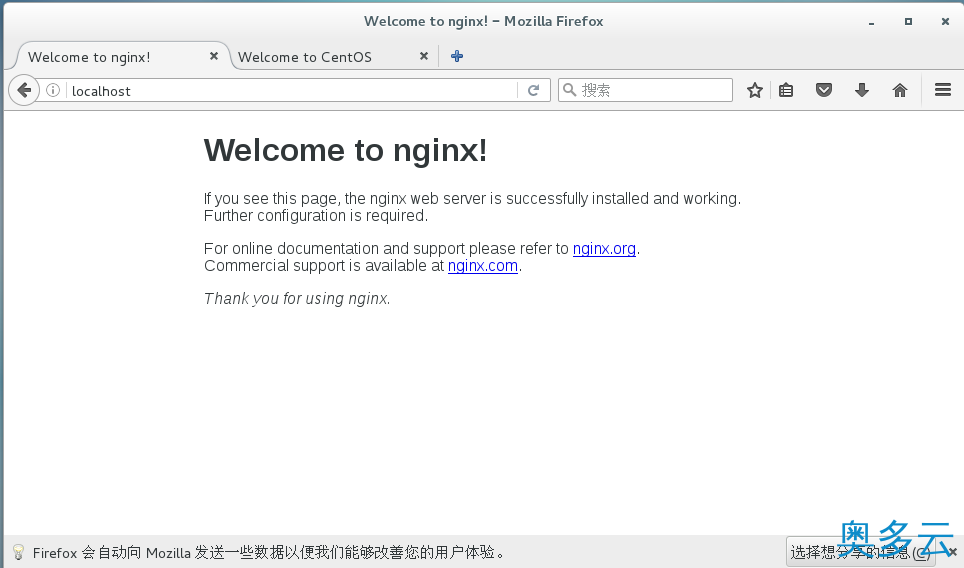964x568 pixels.
Task: Reload the page using the refresh icon
Action: [533, 90]
